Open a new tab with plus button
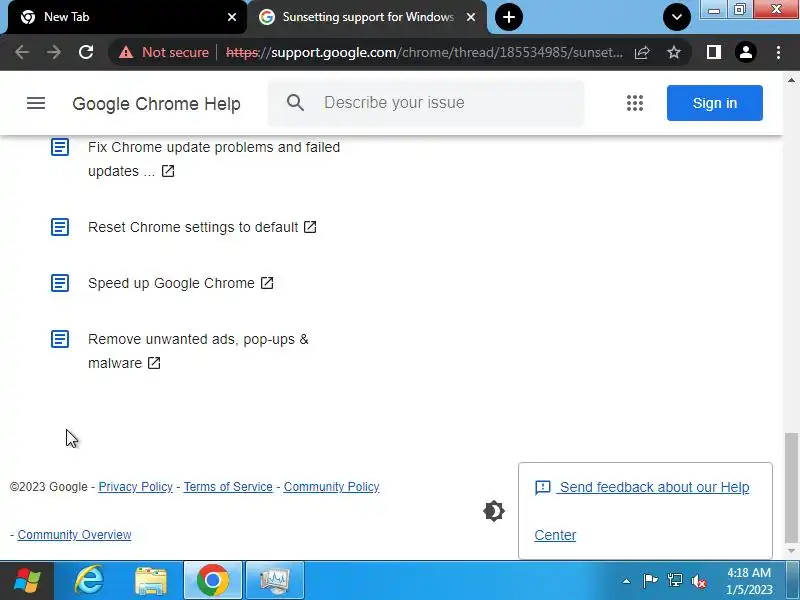 (x=509, y=17)
